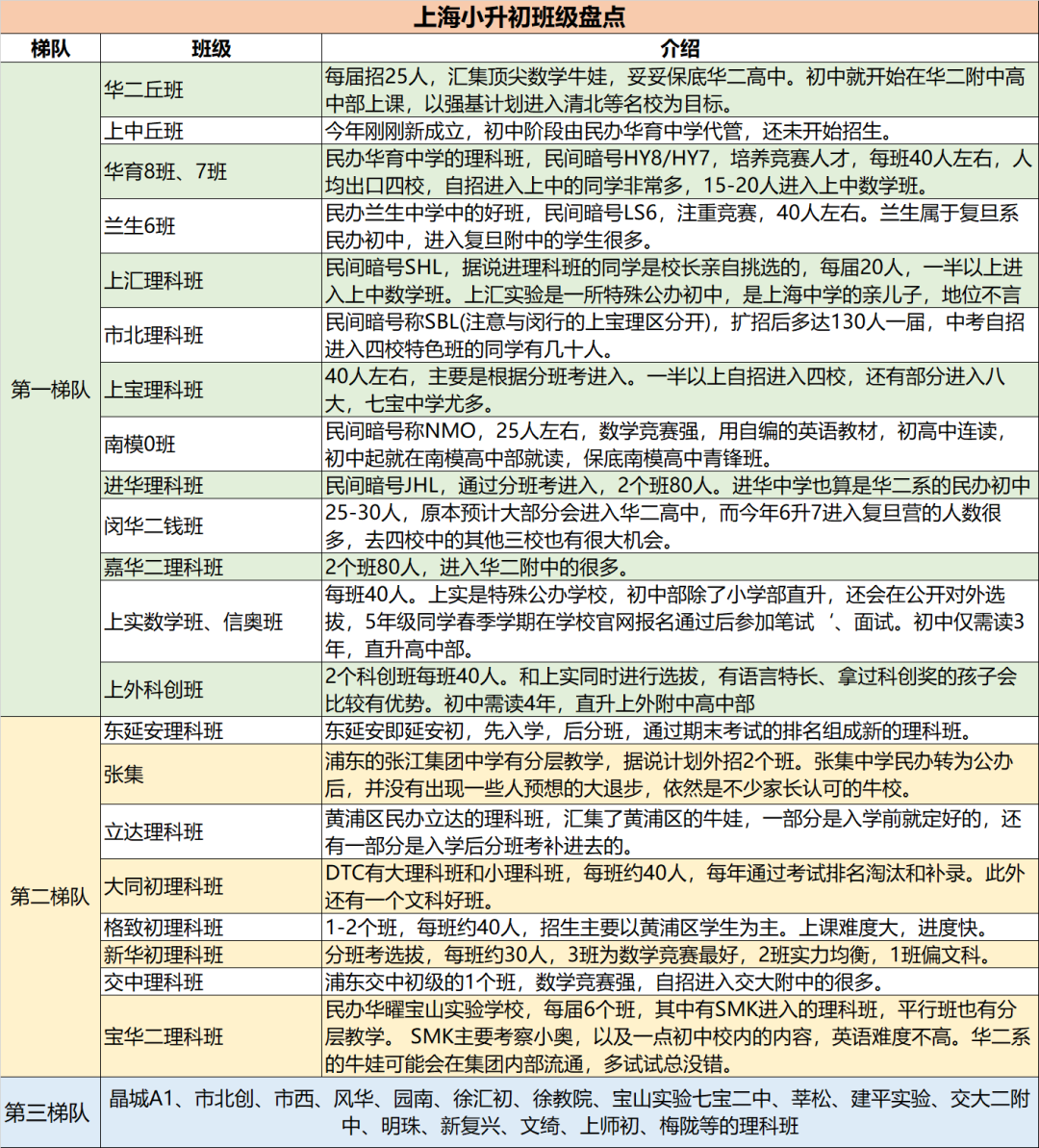1039x1148 pixels.
Task: Click the description starting 民办华曜宝山实验学校
Action: [x=679, y=1036]
